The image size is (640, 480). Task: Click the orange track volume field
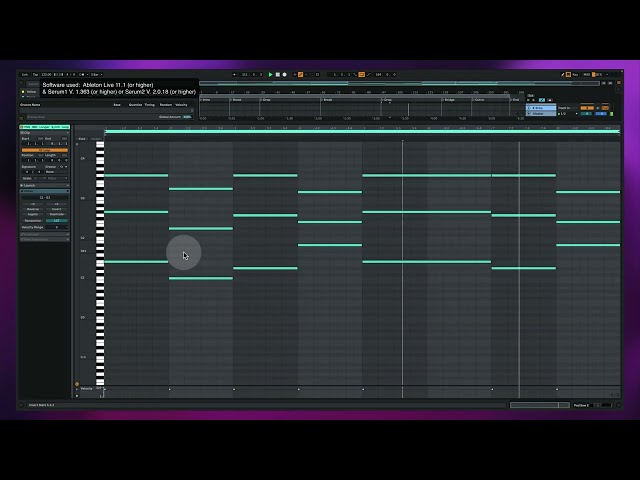[587, 108]
